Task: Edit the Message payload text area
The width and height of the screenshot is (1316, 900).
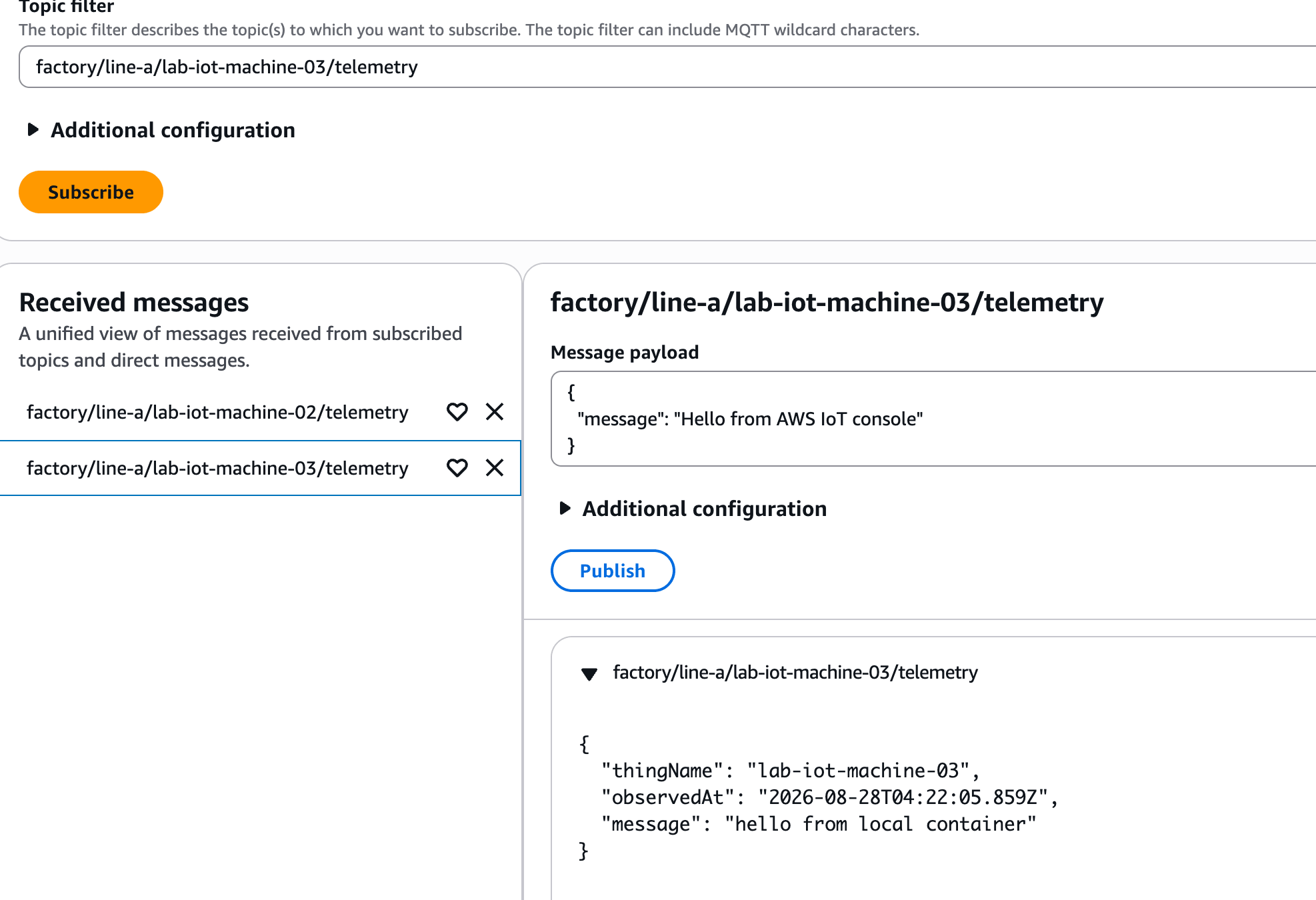Action: [x=933, y=419]
